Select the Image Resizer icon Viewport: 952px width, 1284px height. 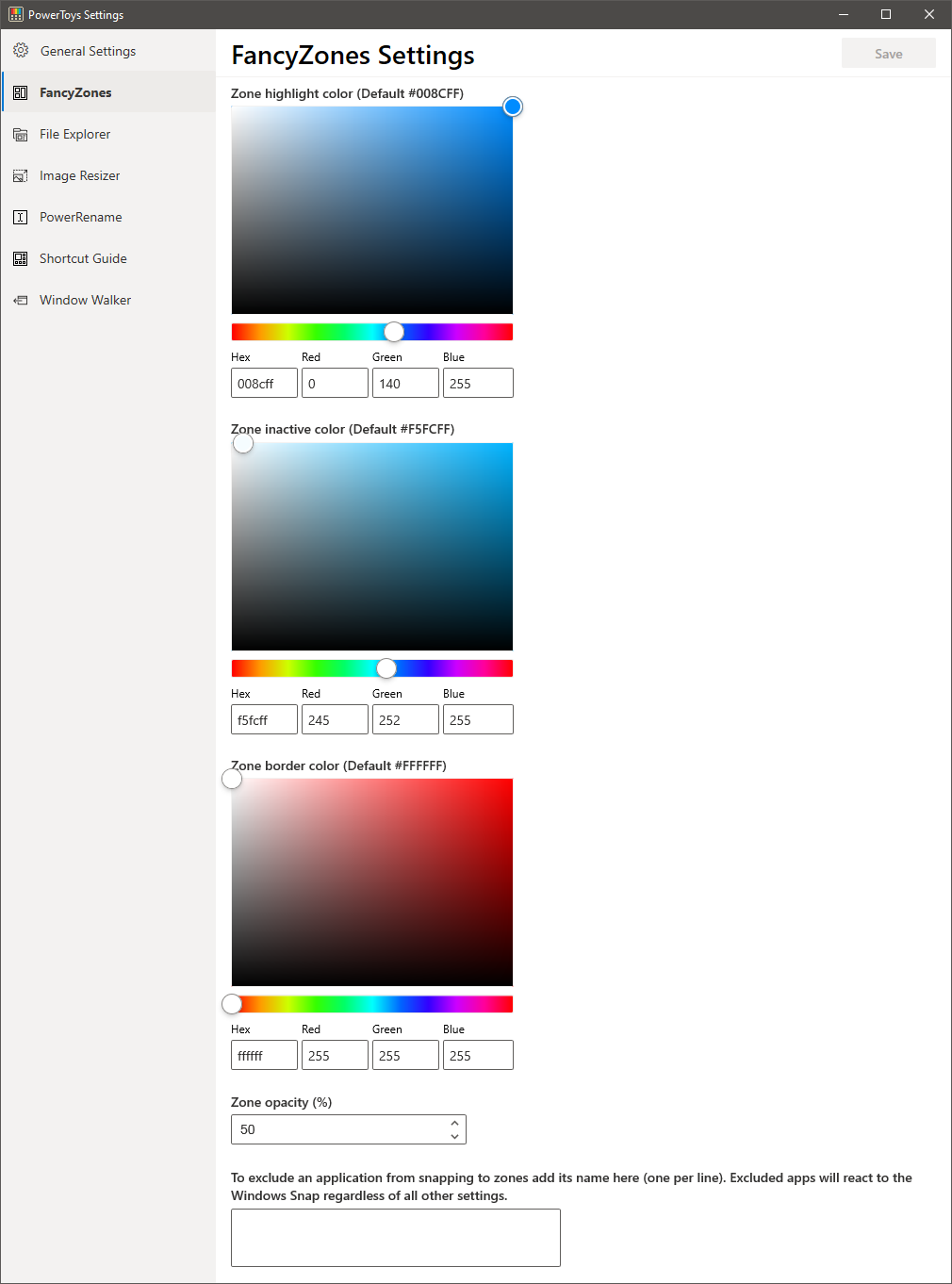point(21,175)
